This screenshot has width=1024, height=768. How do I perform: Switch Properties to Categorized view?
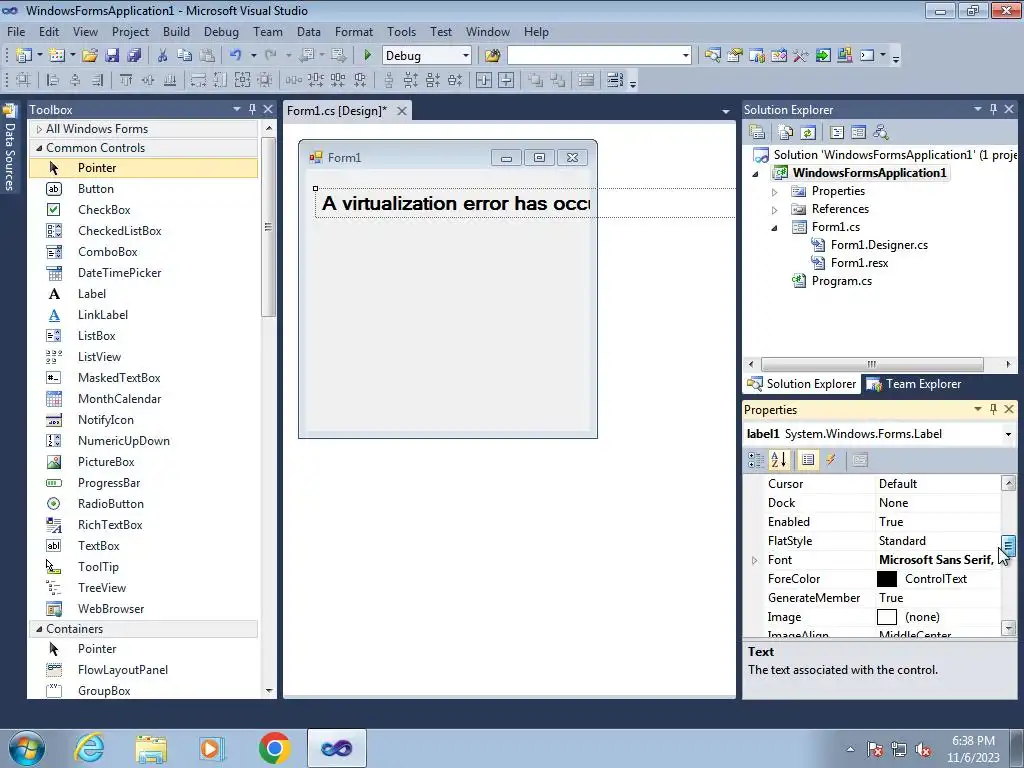pyautogui.click(x=756, y=460)
